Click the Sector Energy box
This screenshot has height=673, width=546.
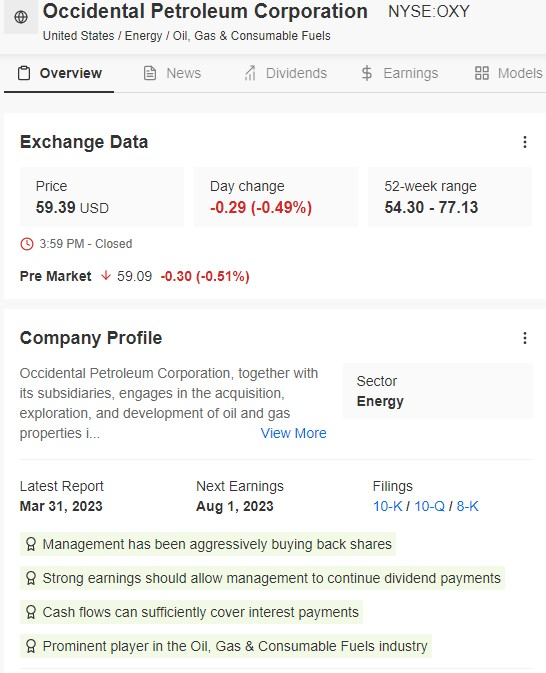point(438,391)
